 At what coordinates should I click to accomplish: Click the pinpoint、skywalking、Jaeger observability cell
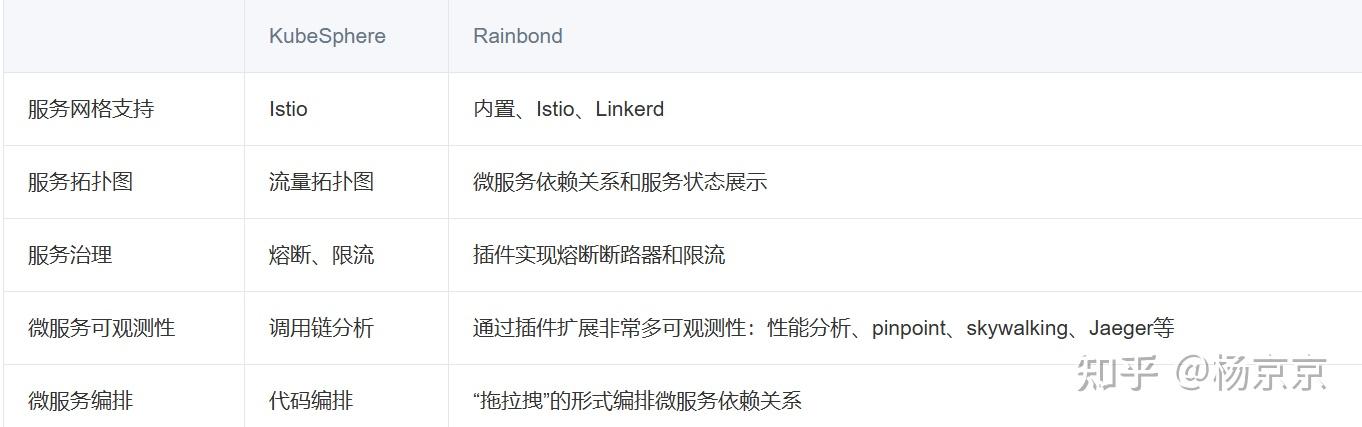click(x=823, y=328)
